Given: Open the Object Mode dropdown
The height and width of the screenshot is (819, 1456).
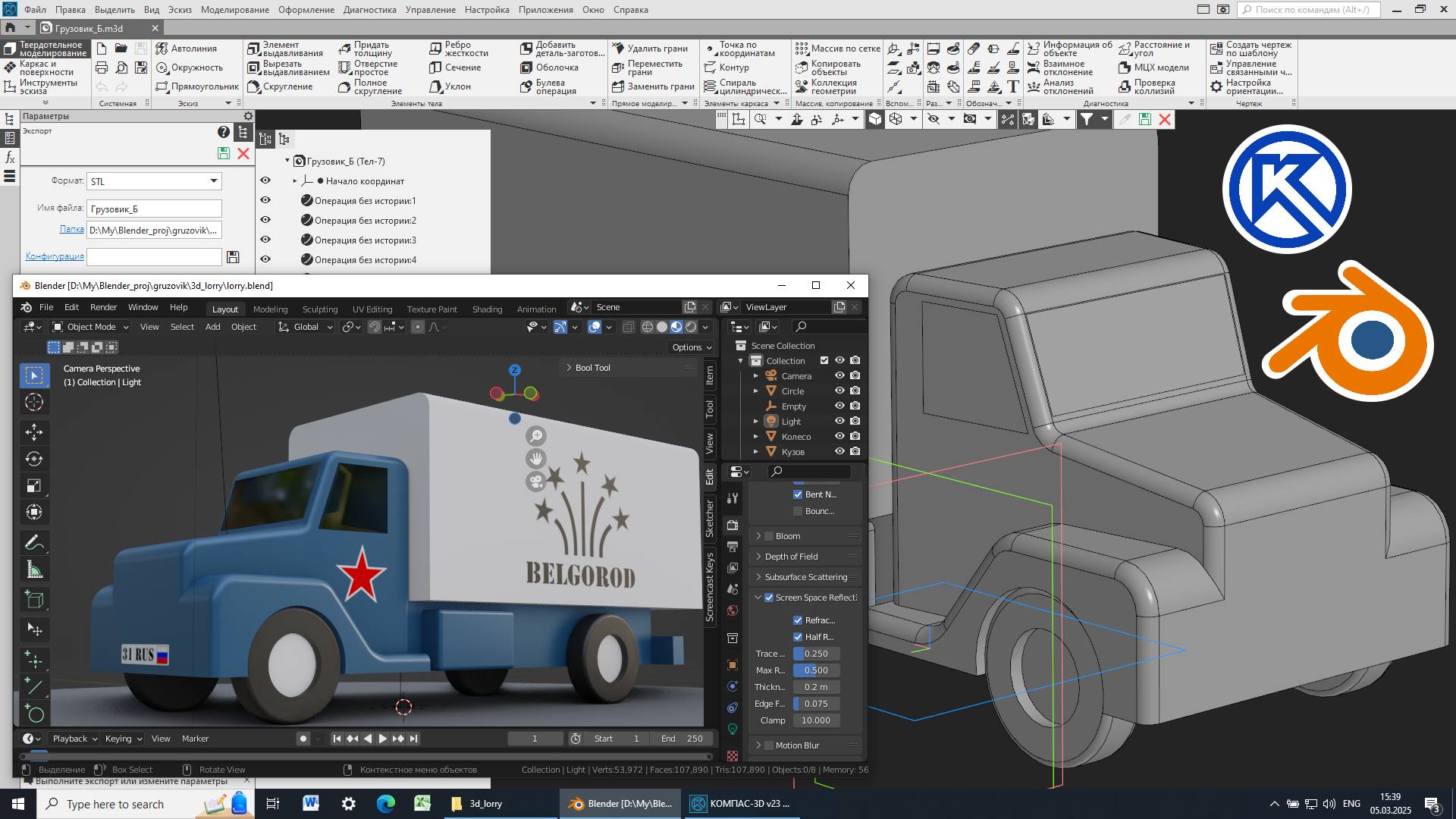Looking at the screenshot, I should click(x=89, y=327).
